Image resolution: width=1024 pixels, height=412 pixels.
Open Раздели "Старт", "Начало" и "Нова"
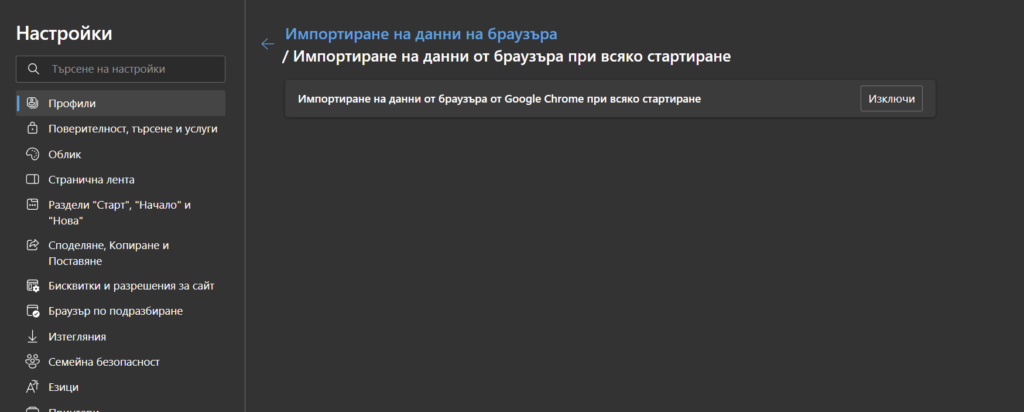point(121,213)
